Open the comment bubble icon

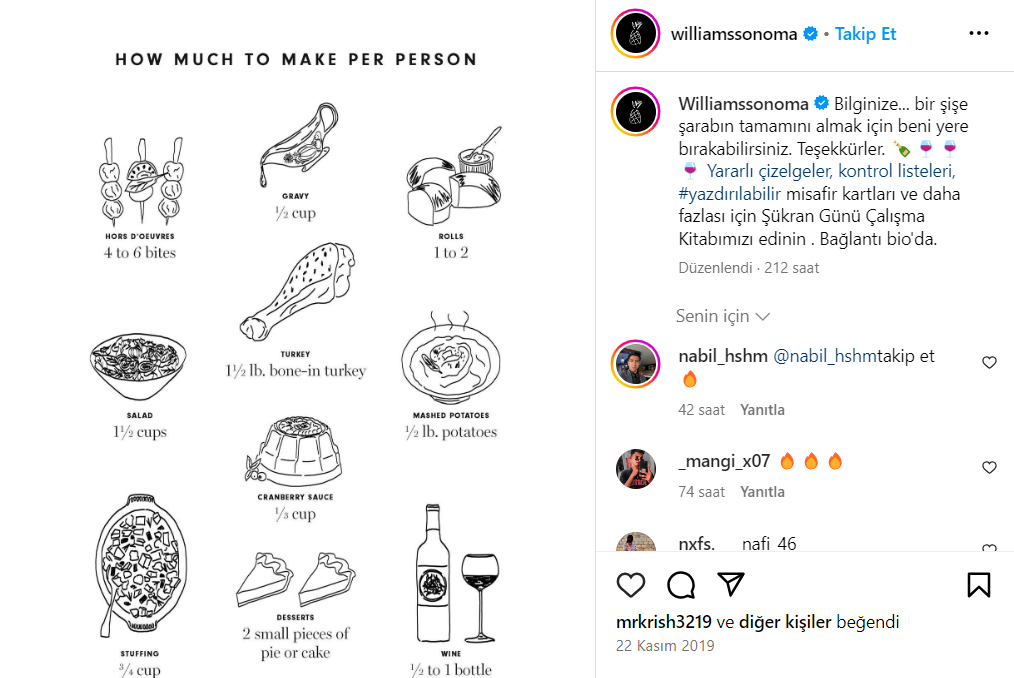point(681,585)
